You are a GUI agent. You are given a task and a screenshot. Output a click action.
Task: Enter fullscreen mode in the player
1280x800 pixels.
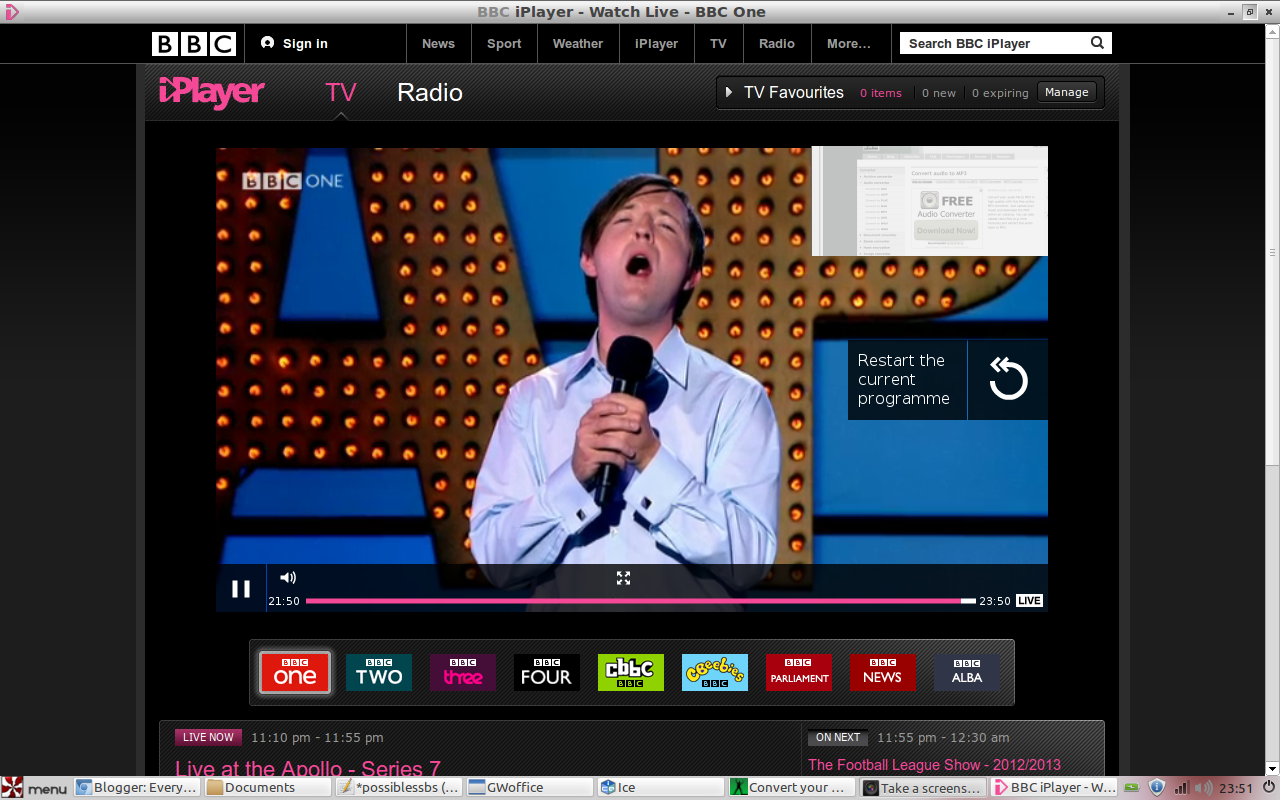pos(623,578)
